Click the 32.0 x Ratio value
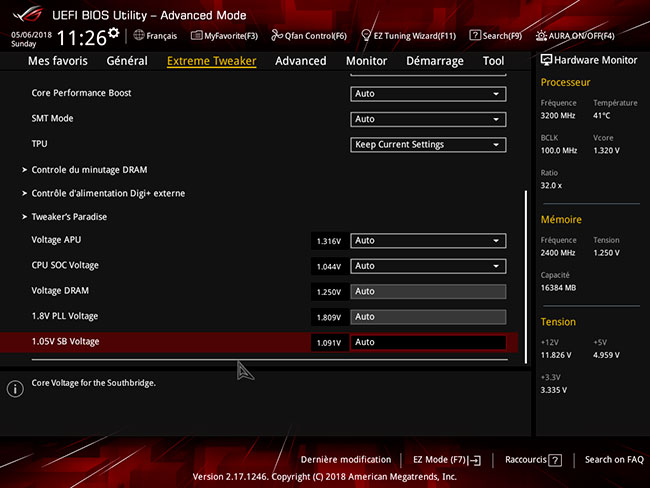Image resolution: width=650 pixels, height=488 pixels. click(551, 186)
